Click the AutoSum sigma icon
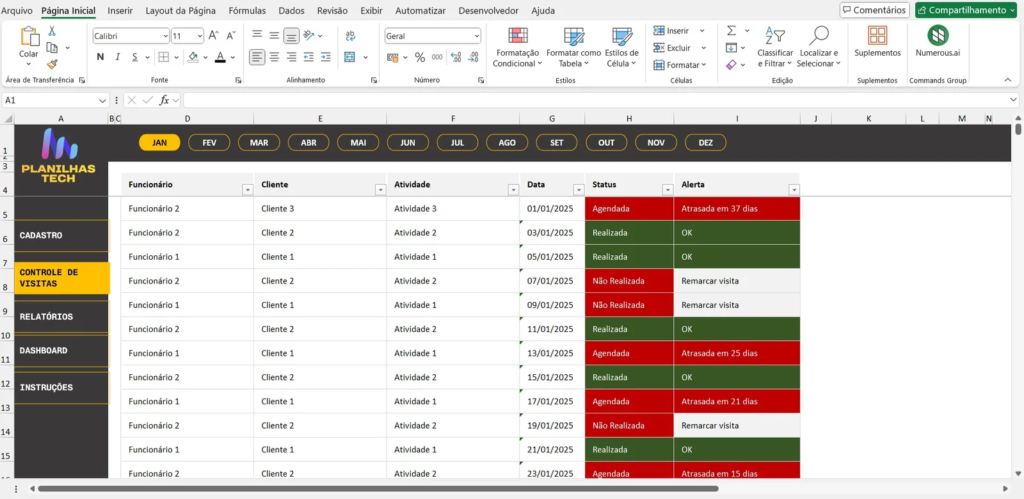The image size is (1024, 499). pyautogui.click(x=731, y=31)
